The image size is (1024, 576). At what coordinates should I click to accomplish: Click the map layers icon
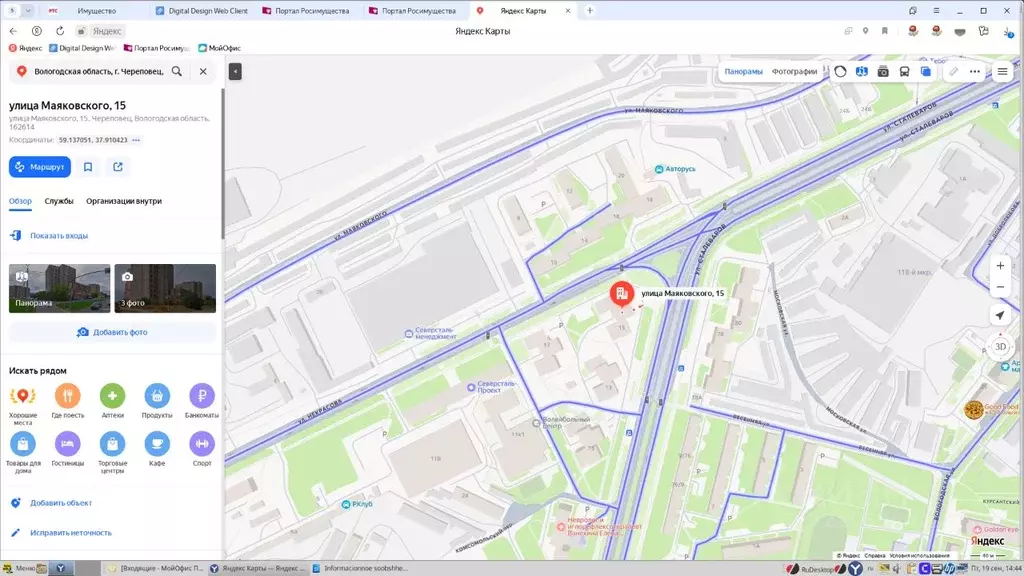[926, 72]
